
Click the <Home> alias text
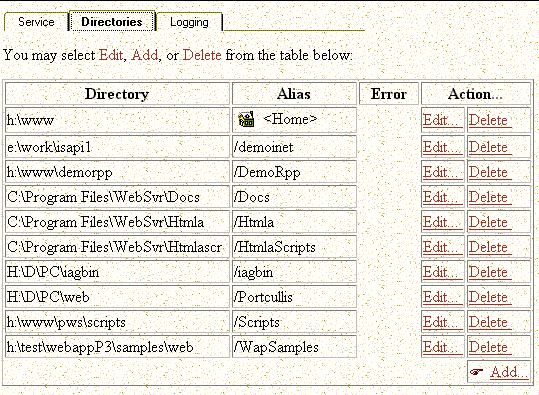coord(290,119)
